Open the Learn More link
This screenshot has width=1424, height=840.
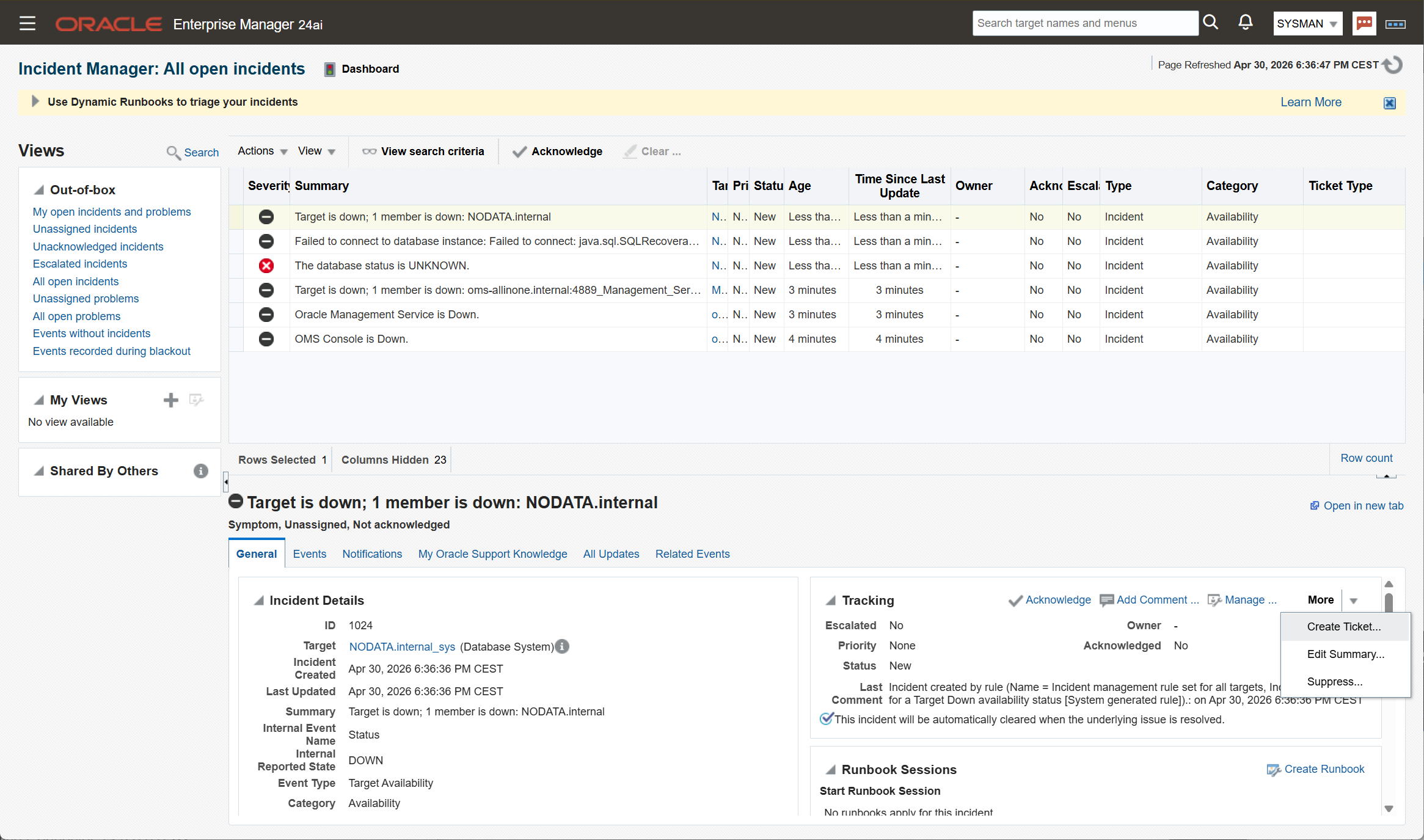(x=1311, y=102)
